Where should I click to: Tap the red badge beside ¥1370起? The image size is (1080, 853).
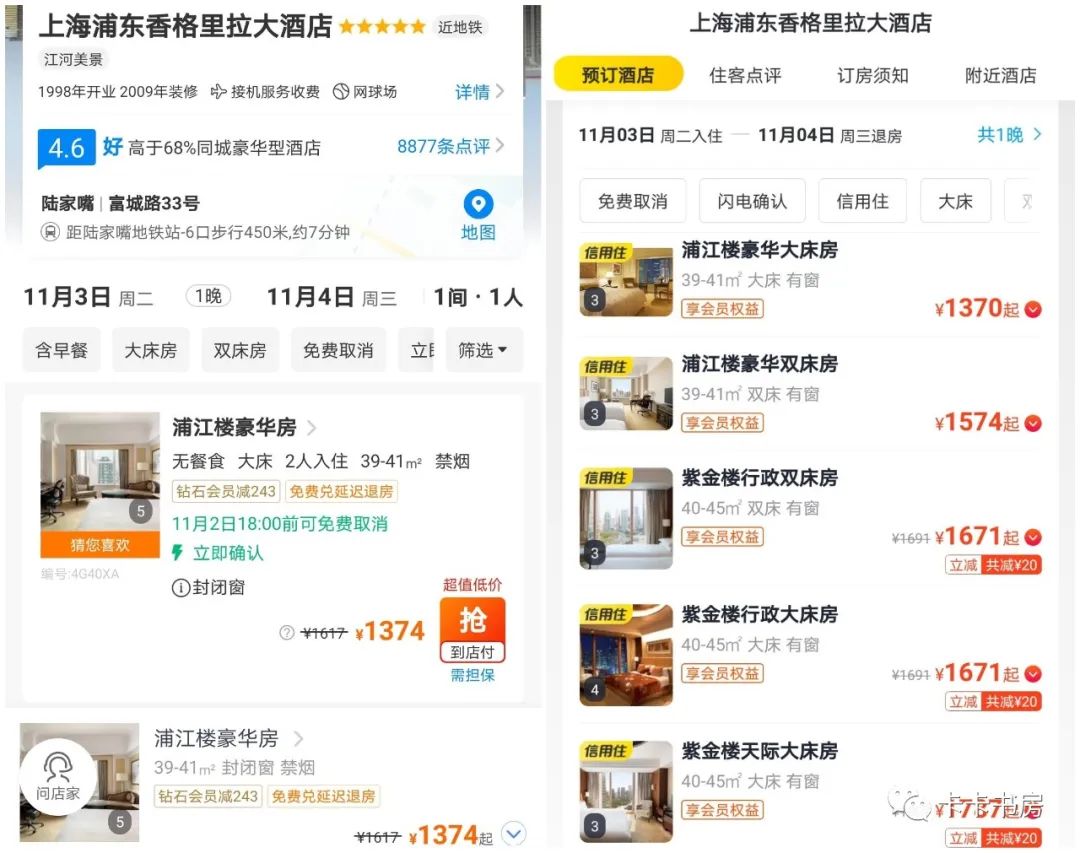coord(1032,309)
